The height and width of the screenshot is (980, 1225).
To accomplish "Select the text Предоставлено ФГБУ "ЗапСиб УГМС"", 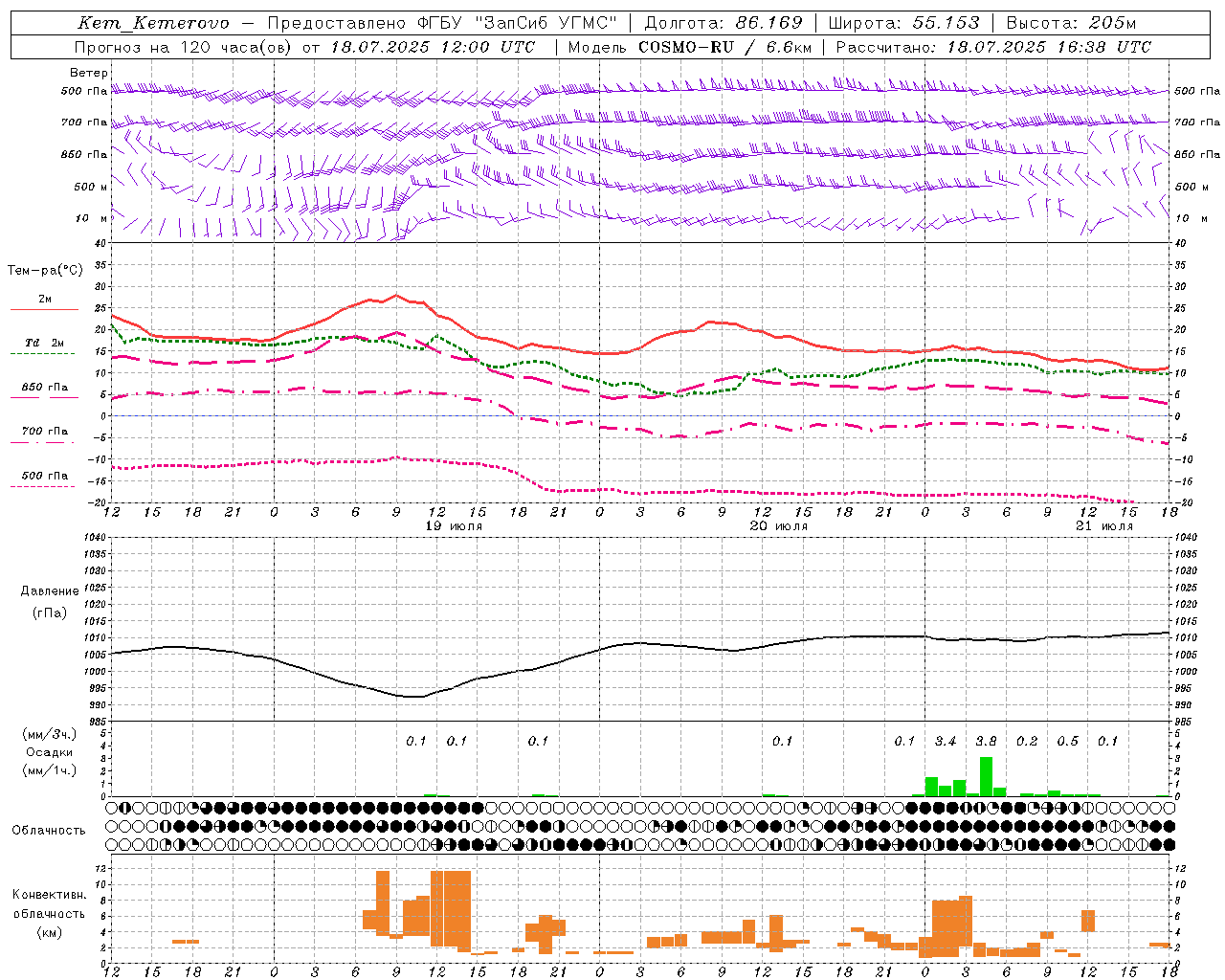I will coord(442,23).
